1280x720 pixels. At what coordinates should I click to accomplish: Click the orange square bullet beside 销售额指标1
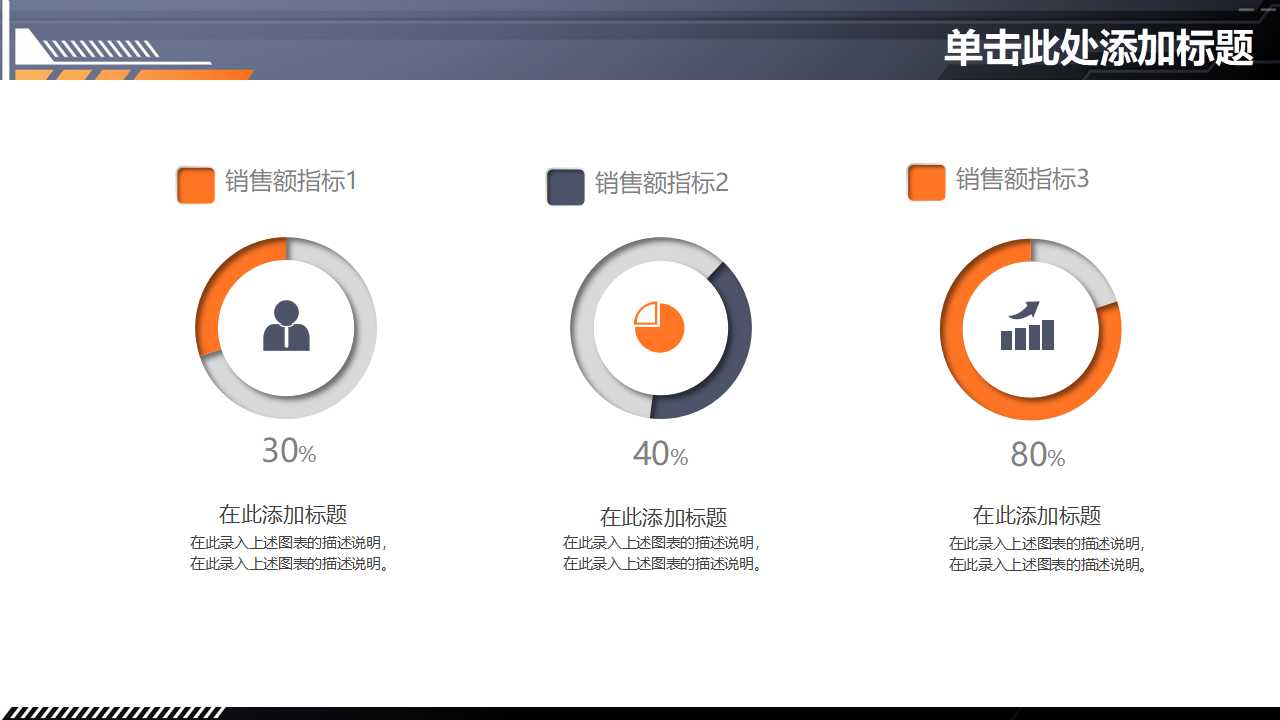[x=194, y=184]
